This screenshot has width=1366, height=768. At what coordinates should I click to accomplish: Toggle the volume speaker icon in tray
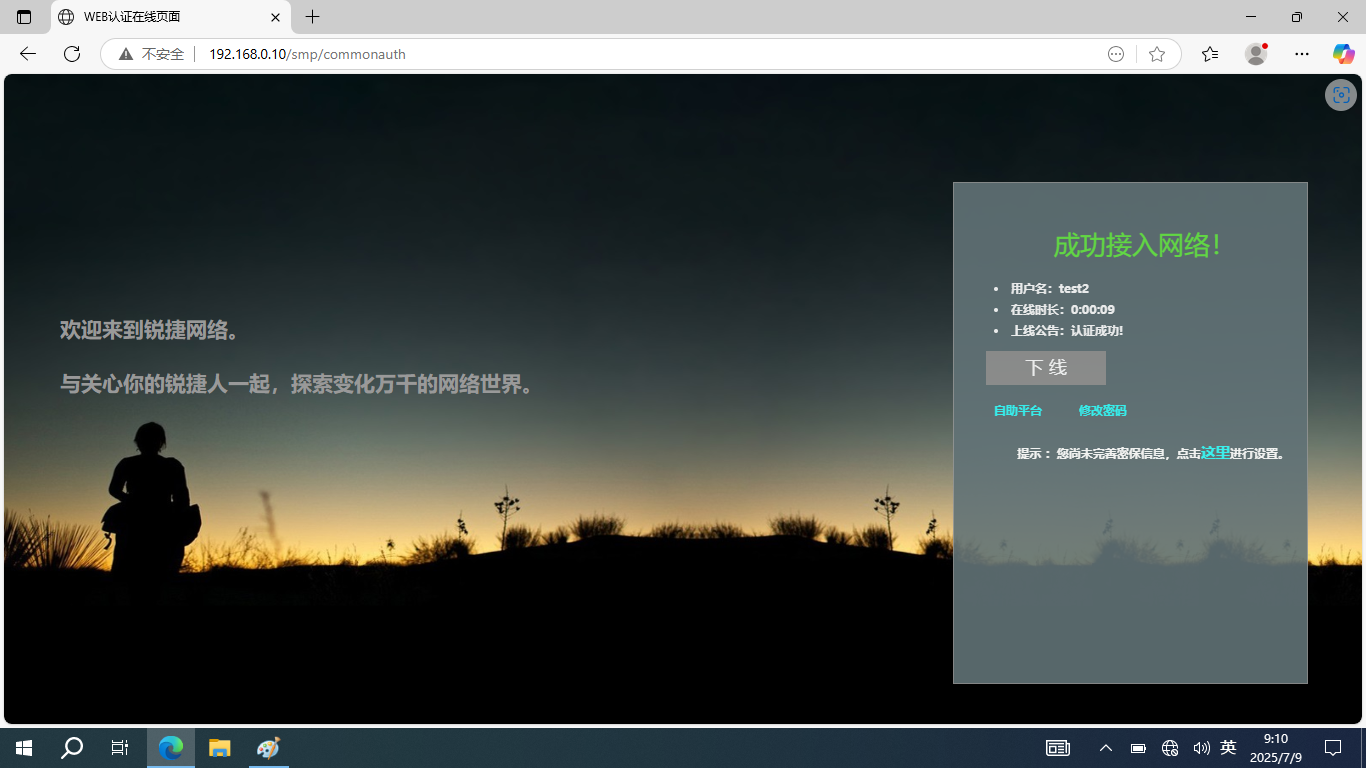point(1201,748)
